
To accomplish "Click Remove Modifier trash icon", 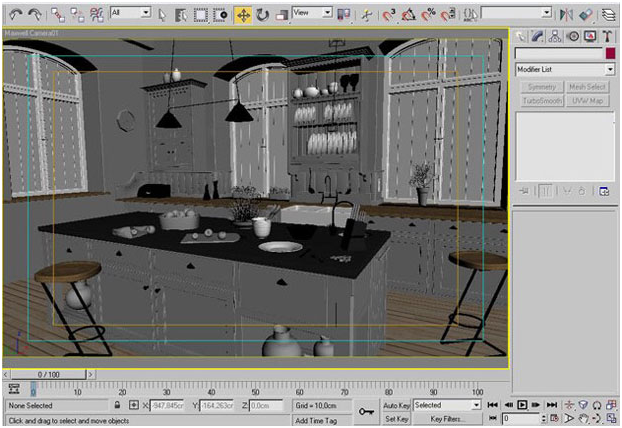I will 582,191.
